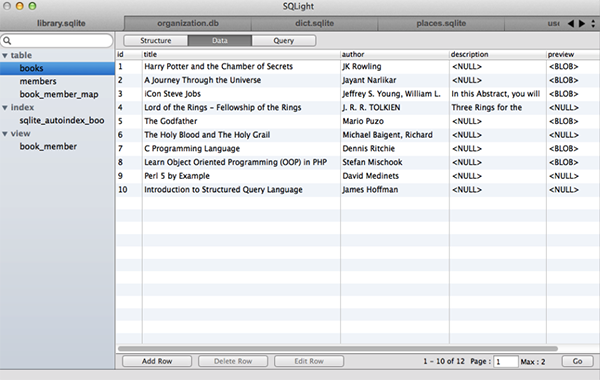
Task: Open the tab list stepper arrows
Action: (593, 23)
